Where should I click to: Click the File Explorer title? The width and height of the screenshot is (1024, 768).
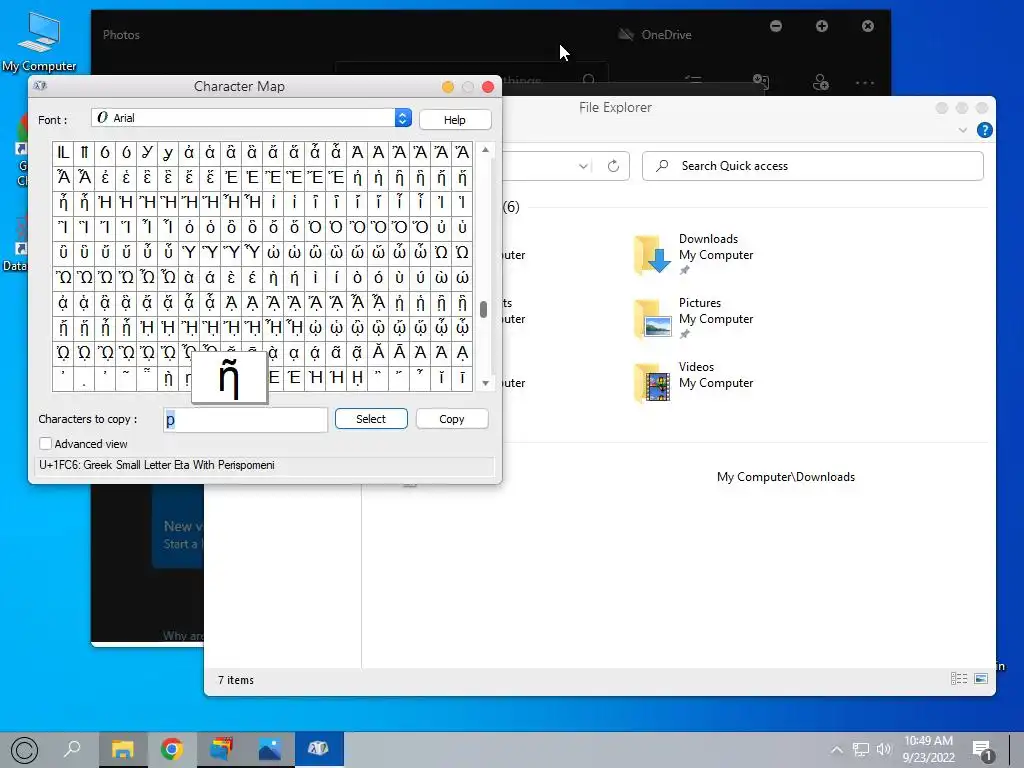pyautogui.click(x=615, y=107)
